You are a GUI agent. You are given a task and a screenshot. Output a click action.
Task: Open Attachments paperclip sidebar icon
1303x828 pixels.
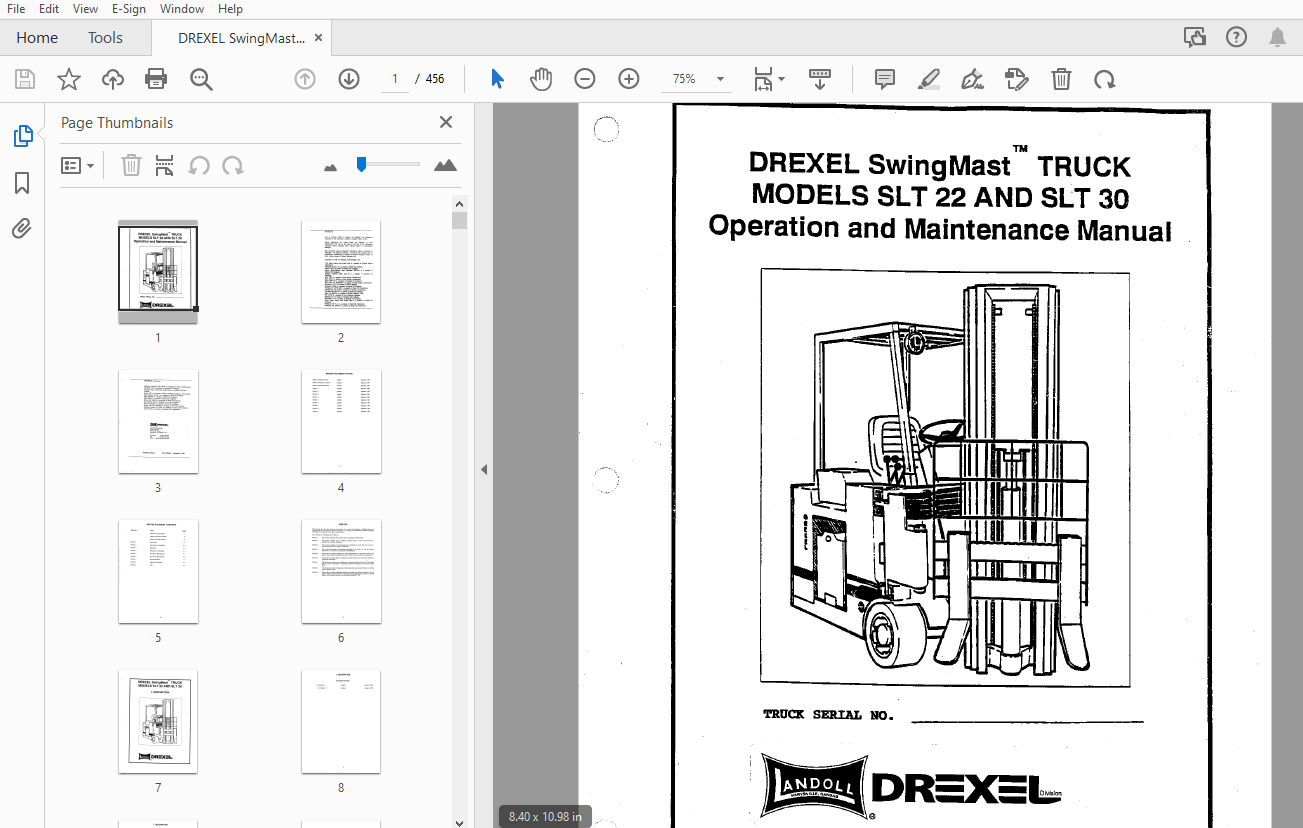pos(22,229)
